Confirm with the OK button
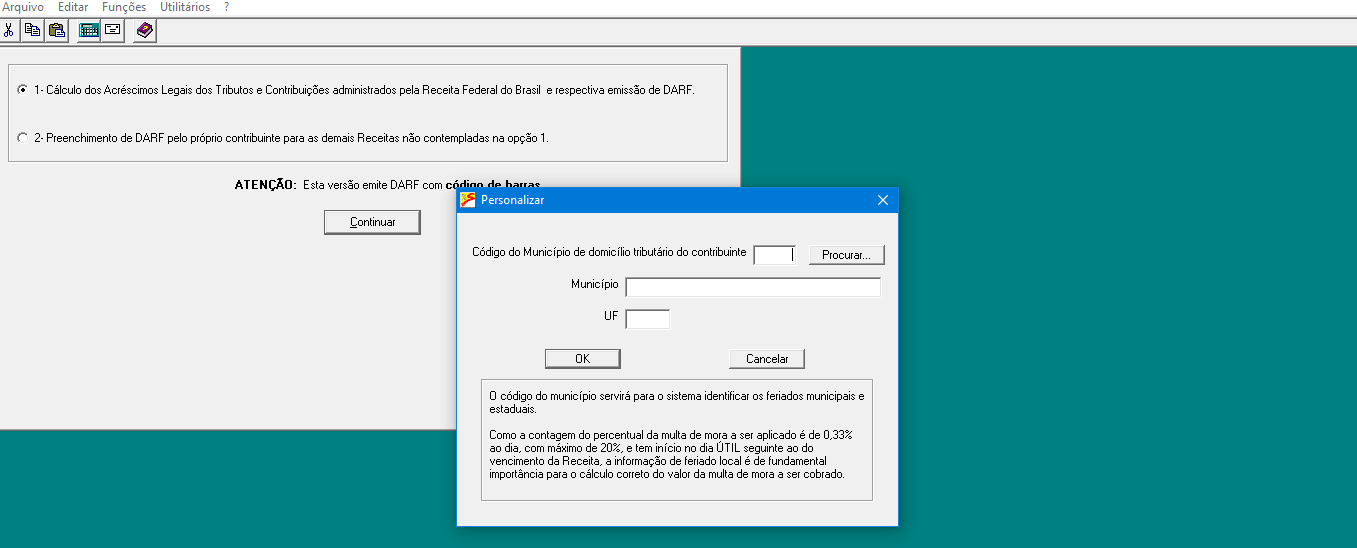1357x548 pixels. (x=582, y=359)
